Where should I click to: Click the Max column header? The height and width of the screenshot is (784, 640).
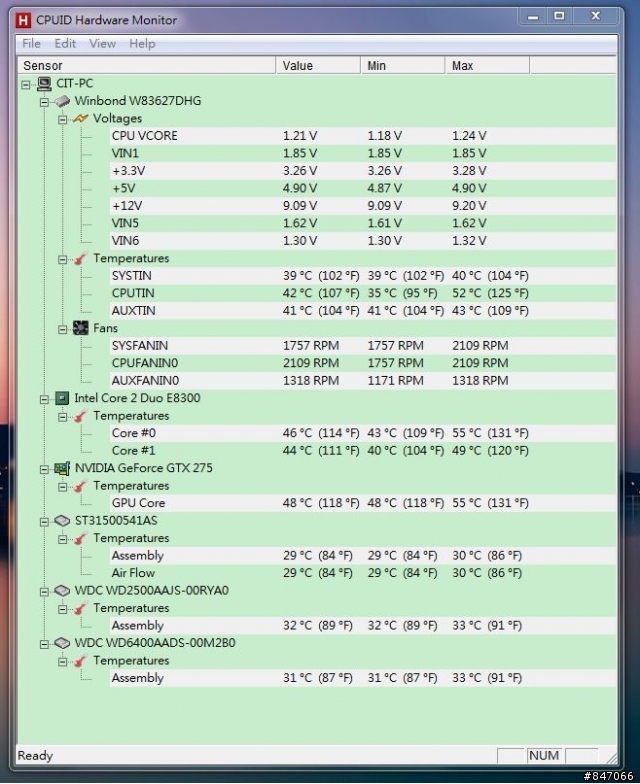click(x=487, y=66)
